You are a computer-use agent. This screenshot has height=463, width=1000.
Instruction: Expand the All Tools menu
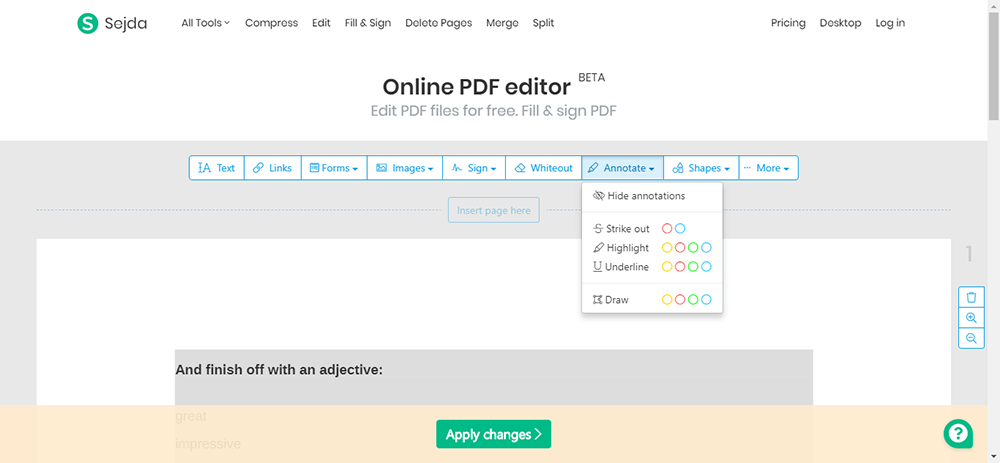coord(205,23)
